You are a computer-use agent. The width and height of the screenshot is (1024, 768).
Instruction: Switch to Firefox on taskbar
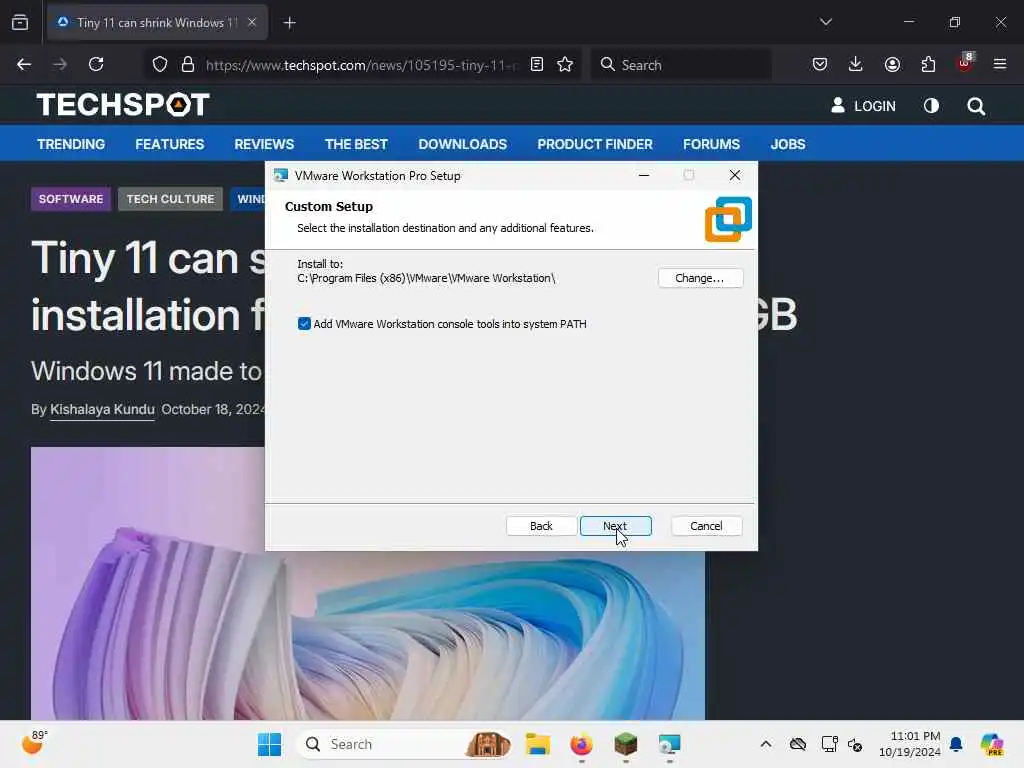(582, 744)
